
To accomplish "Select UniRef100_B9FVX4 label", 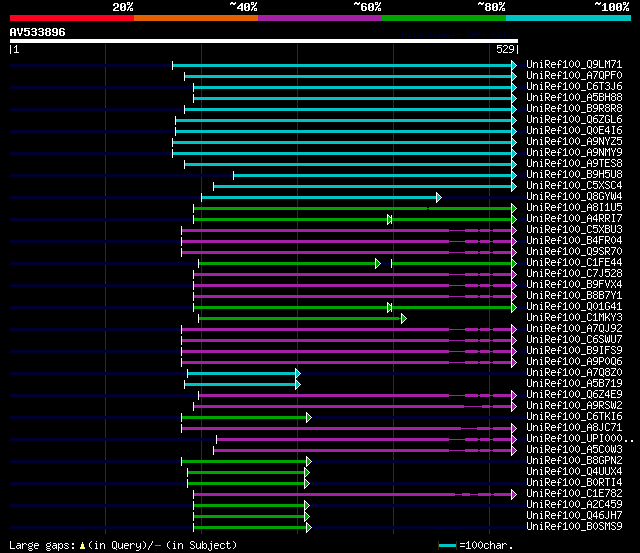I will [x=574, y=285].
